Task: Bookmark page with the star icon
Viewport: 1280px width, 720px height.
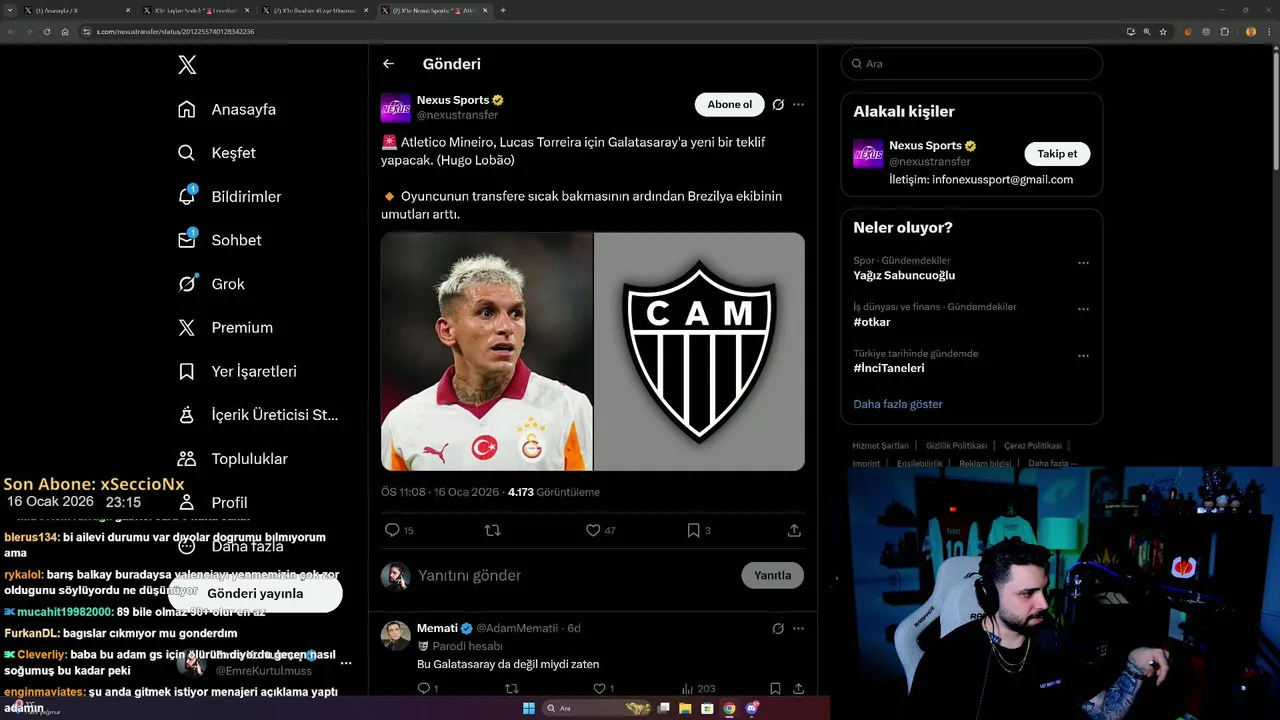Action: (x=1163, y=31)
